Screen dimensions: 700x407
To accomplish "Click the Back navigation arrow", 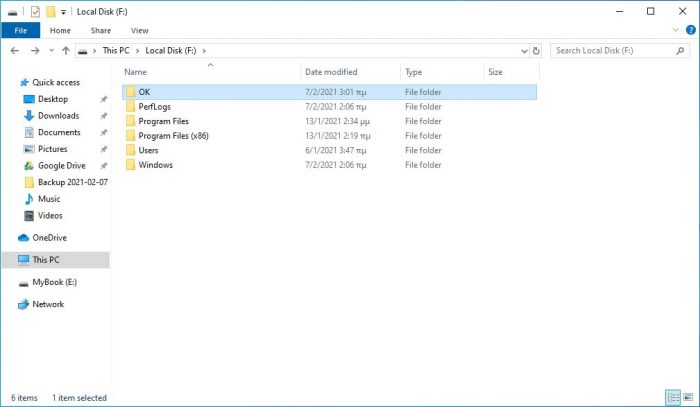I will [15, 50].
